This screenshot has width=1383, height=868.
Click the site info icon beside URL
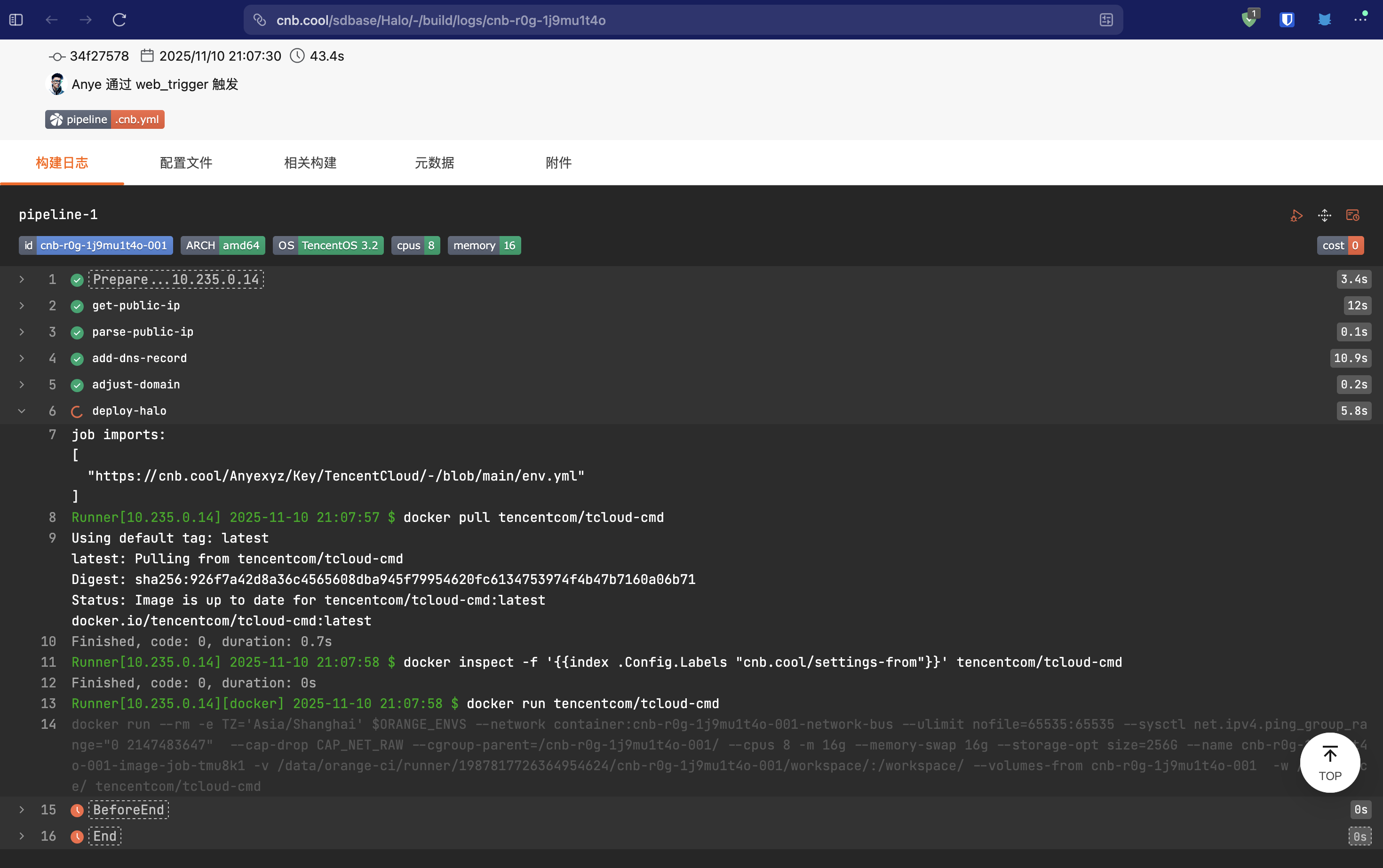260,20
